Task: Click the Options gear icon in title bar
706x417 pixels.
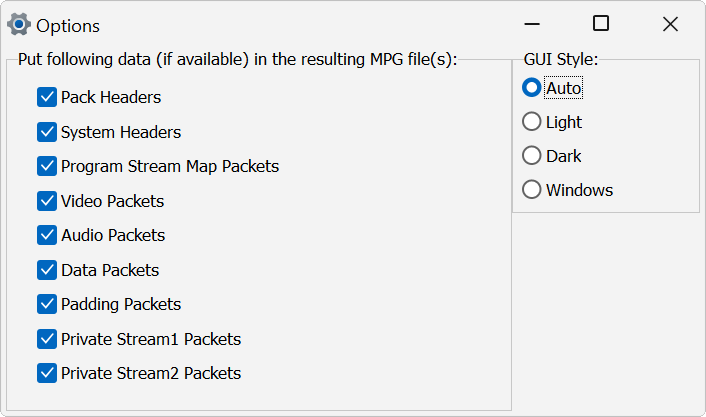Action: click(x=18, y=24)
